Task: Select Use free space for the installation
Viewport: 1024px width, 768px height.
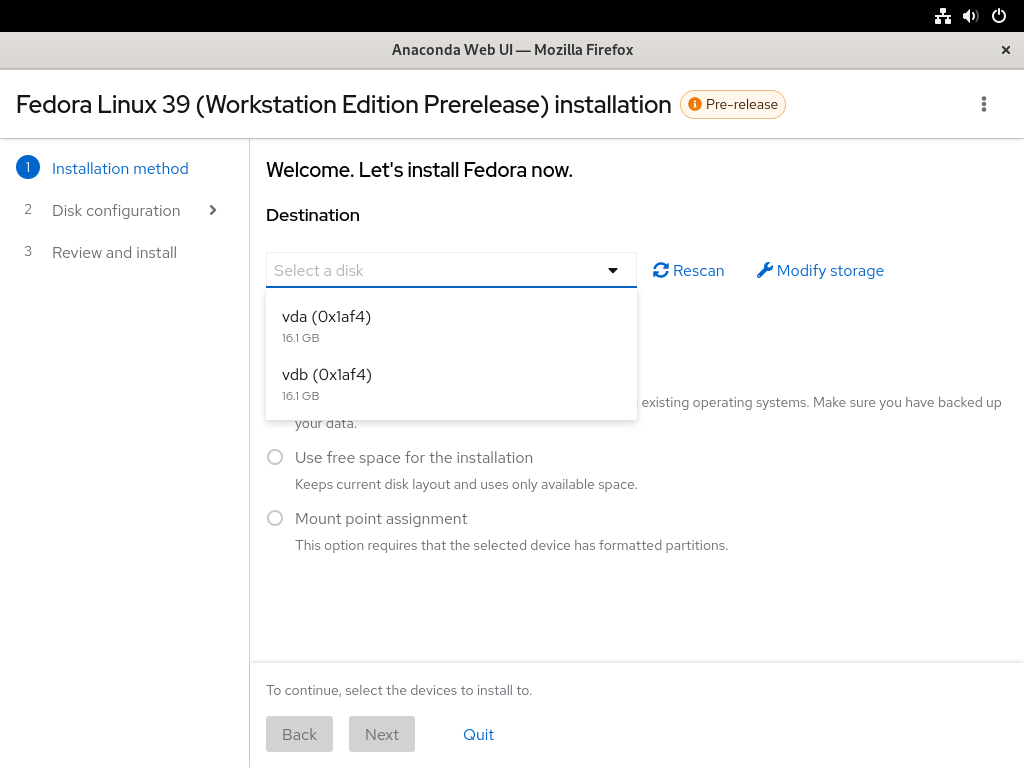Action: click(x=275, y=457)
